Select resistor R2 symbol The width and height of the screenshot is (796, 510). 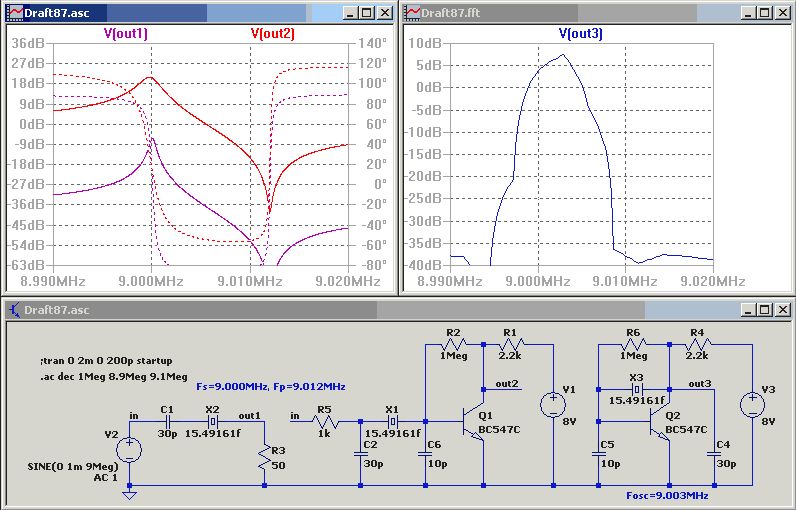pos(453,345)
